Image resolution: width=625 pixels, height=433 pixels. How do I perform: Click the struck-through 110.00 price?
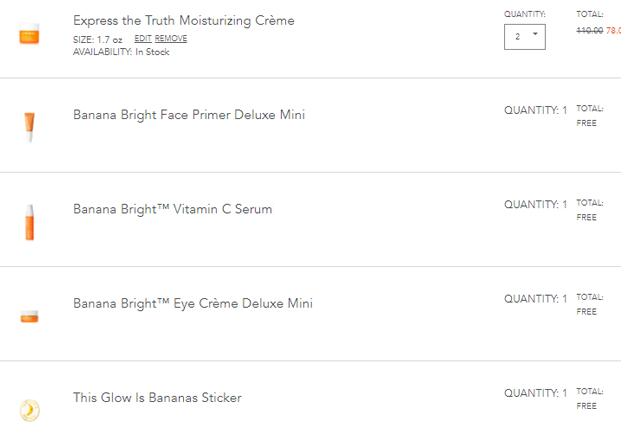click(x=590, y=30)
